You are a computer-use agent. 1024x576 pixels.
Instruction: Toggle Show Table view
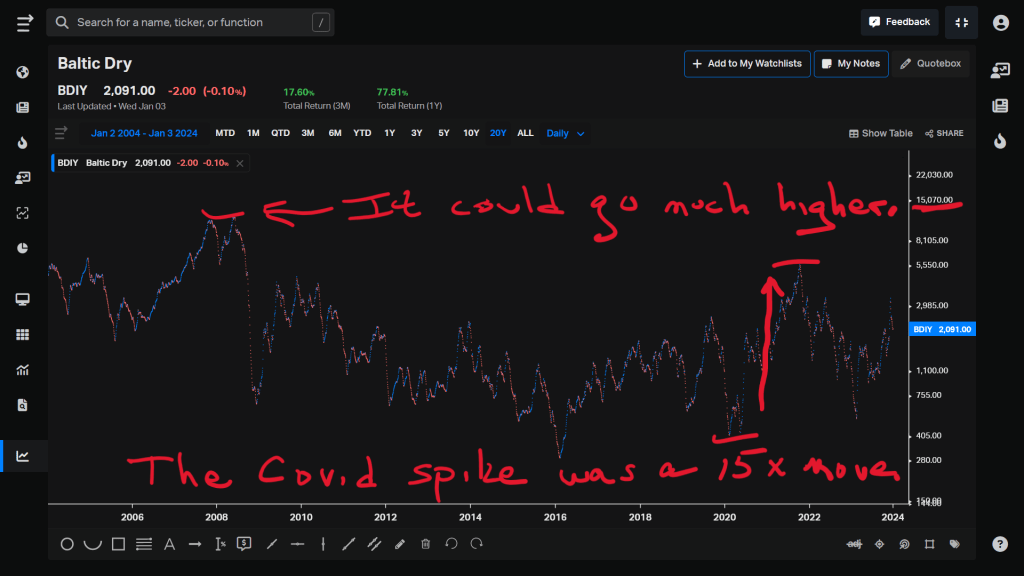click(x=881, y=133)
